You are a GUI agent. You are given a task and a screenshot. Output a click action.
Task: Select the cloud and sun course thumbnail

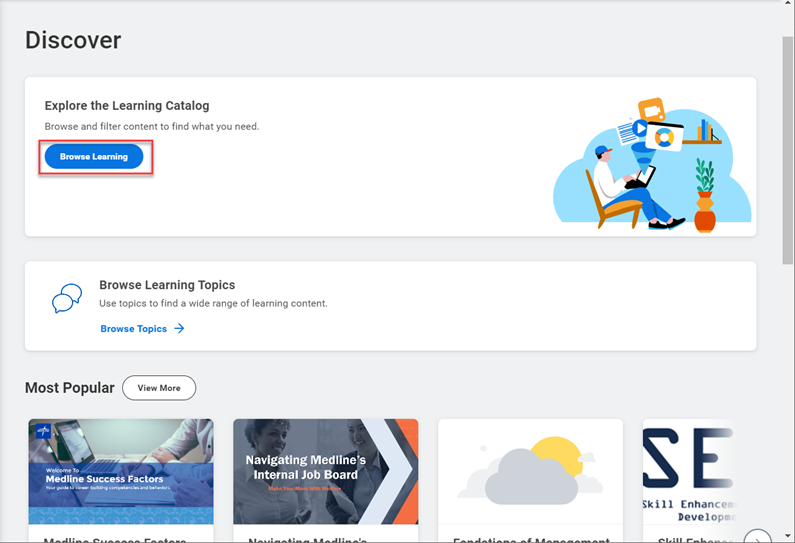pos(530,471)
